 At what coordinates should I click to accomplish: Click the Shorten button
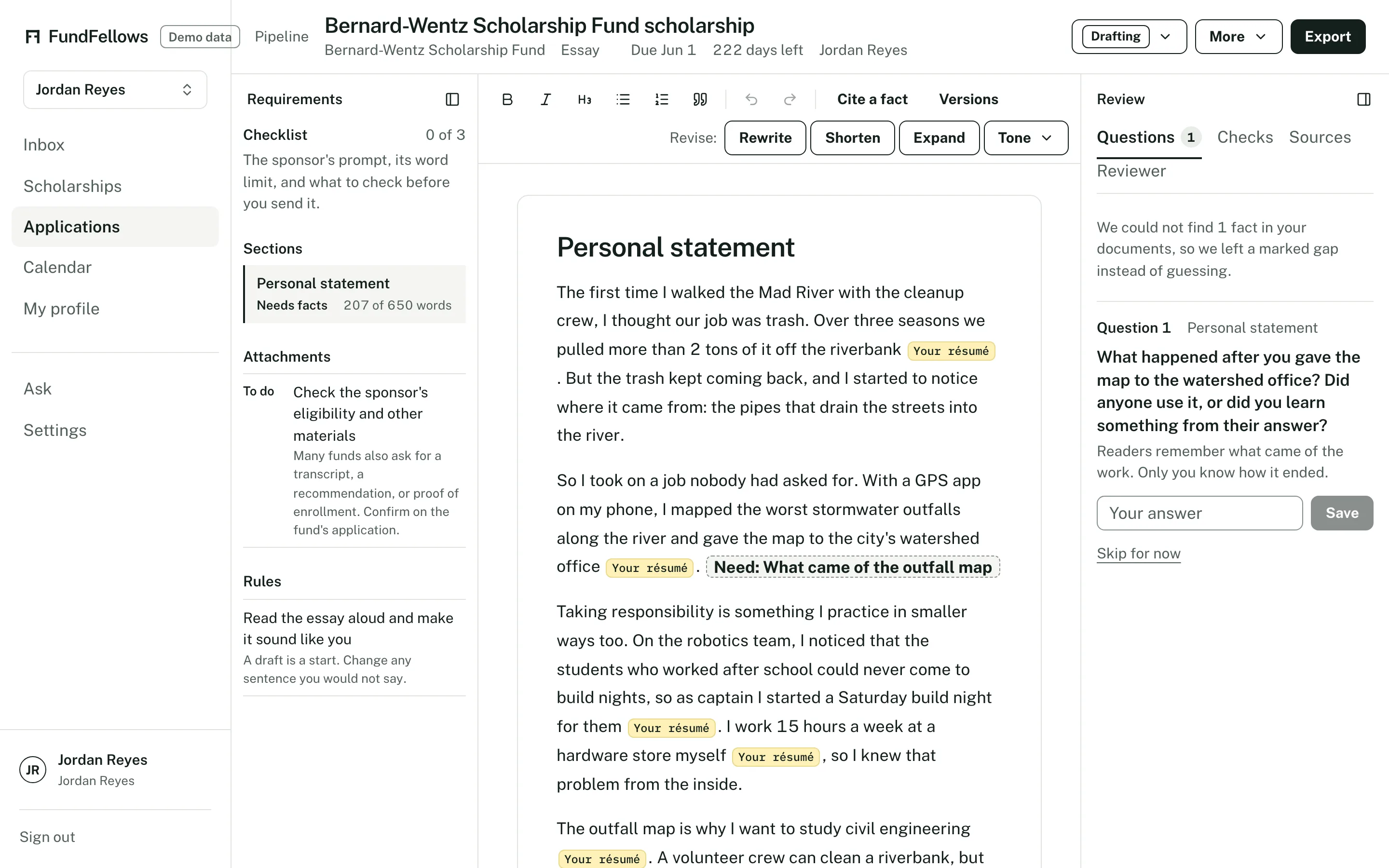point(852,138)
